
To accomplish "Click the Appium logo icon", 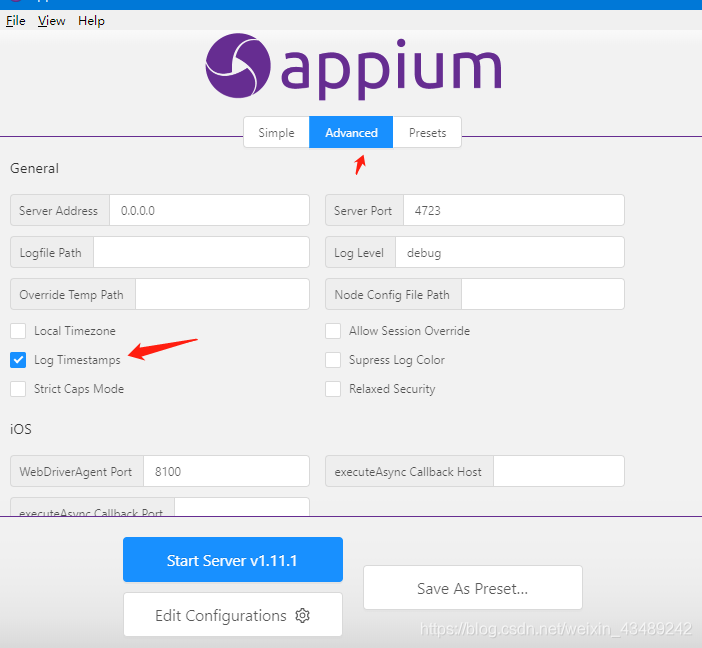I will pos(238,65).
